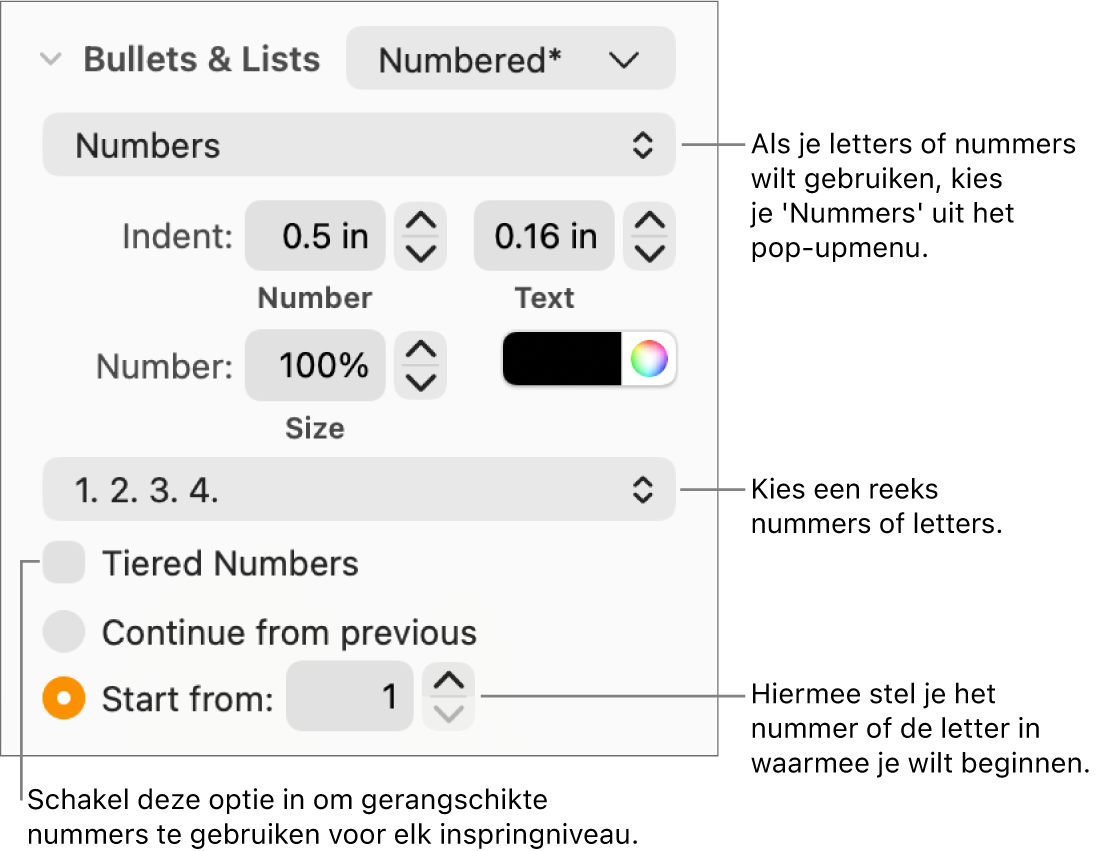Increase number size with up arrow
The height and width of the screenshot is (851, 1099).
[x=420, y=350]
